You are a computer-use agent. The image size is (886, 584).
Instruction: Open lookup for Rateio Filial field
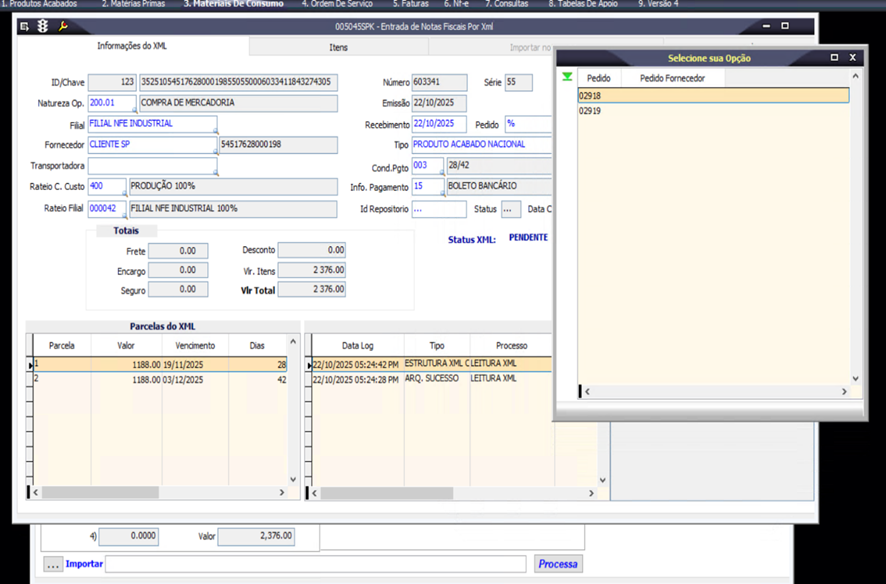pos(125,216)
